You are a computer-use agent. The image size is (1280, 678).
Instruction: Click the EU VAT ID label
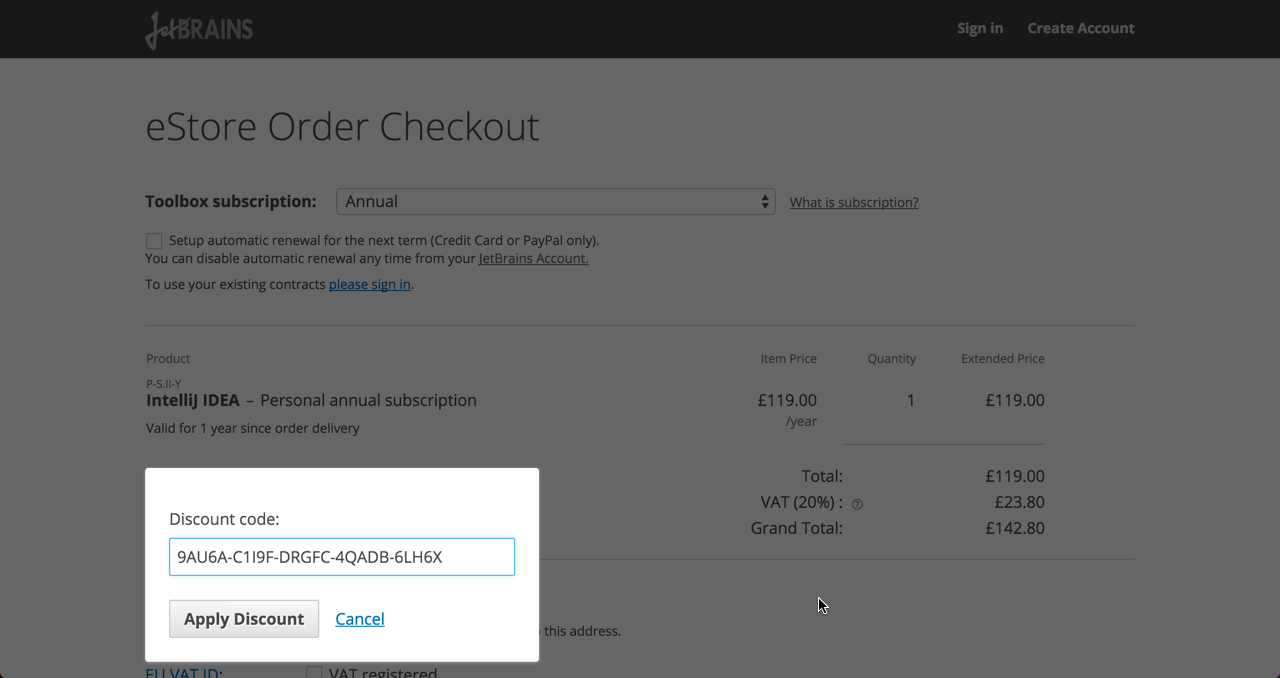tap(184, 673)
